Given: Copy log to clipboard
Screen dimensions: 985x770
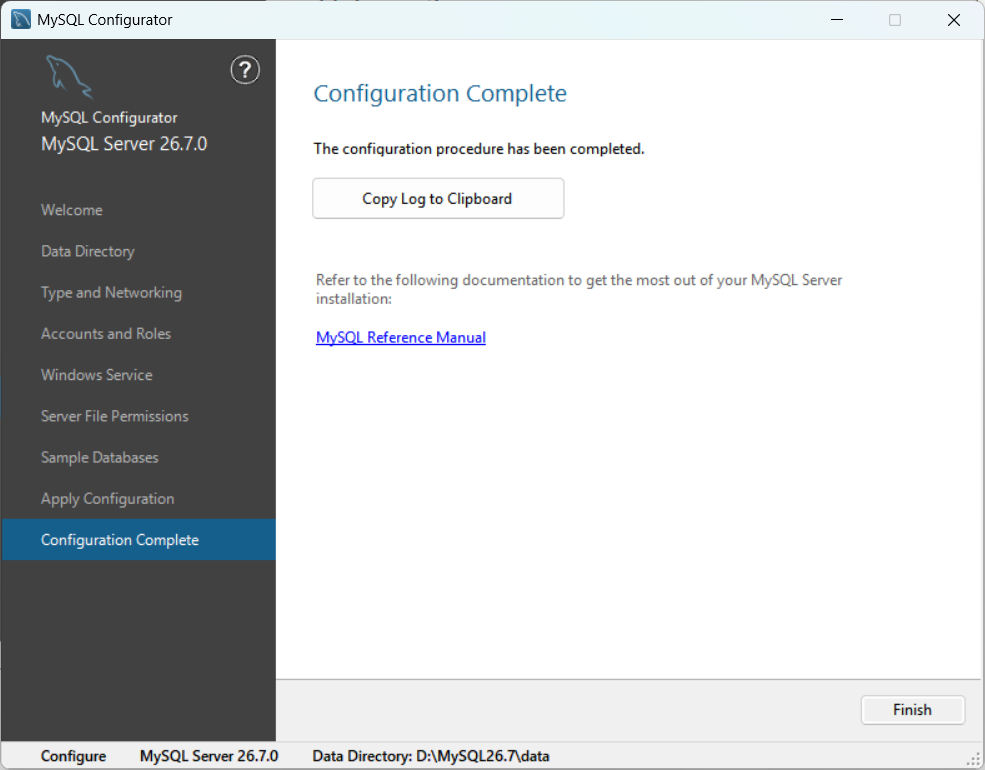Looking at the screenshot, I should tap(438, 198).
